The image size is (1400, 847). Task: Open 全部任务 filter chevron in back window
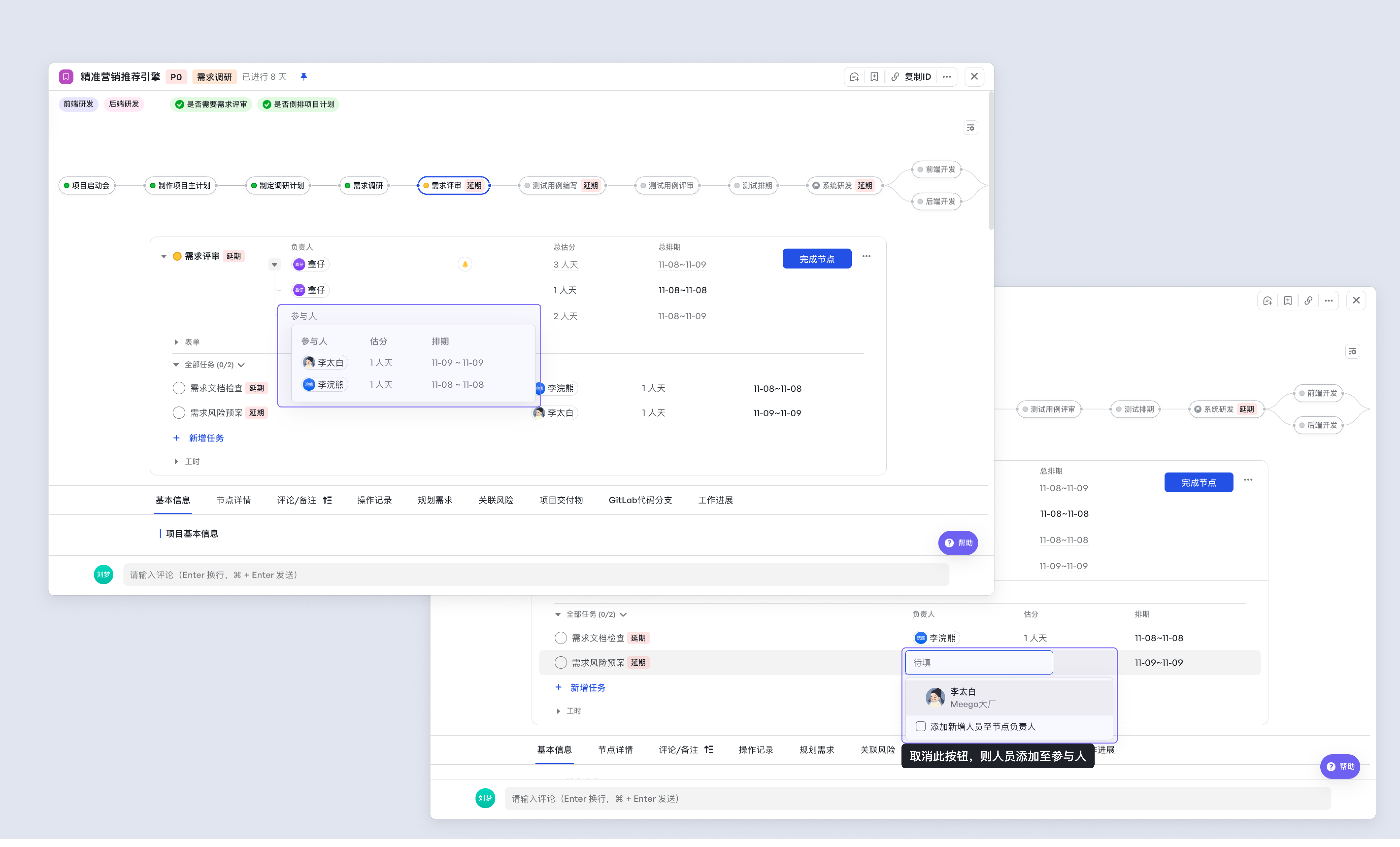pyautogui.click(x=623, y=614)
